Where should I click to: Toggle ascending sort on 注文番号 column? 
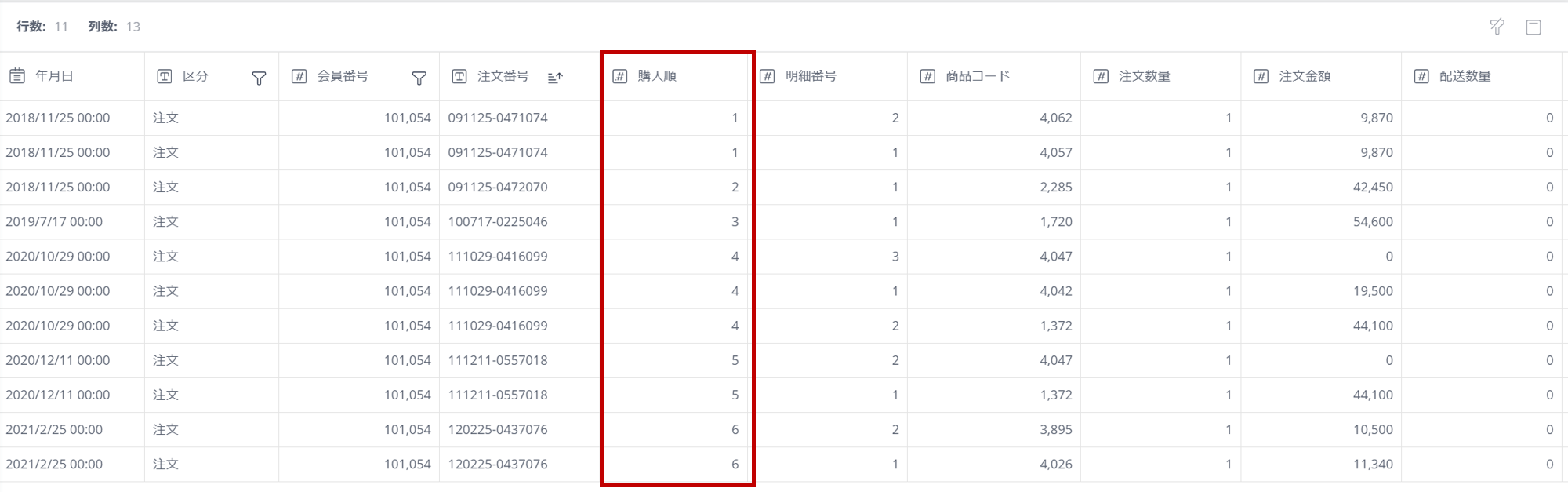tap(555, 77)
